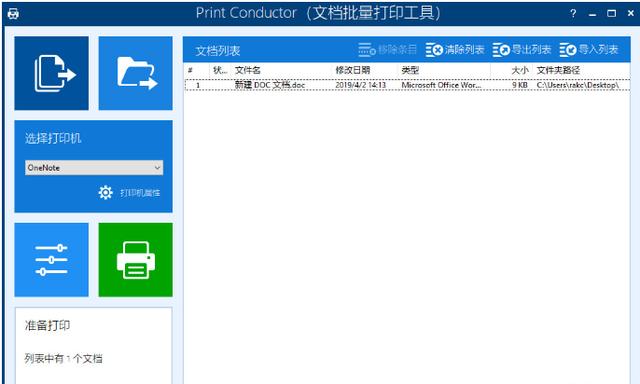This screenshot has width=640, height=384.
Task: Maximize the Print Conductor window
Action: 611,13
